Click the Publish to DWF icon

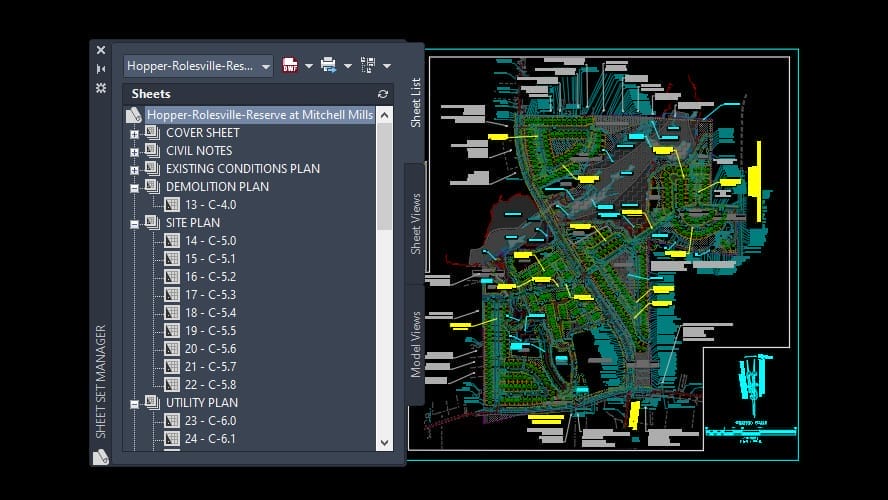(290, 65)
